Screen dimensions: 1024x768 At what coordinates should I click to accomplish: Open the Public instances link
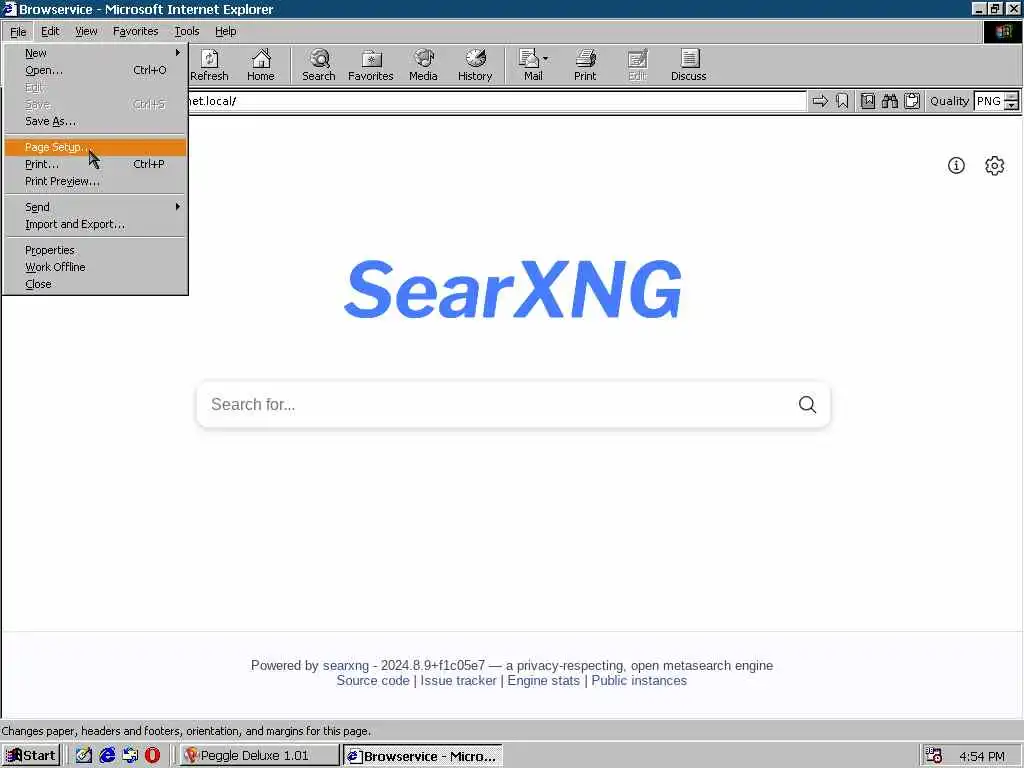(x=639, y=680)
